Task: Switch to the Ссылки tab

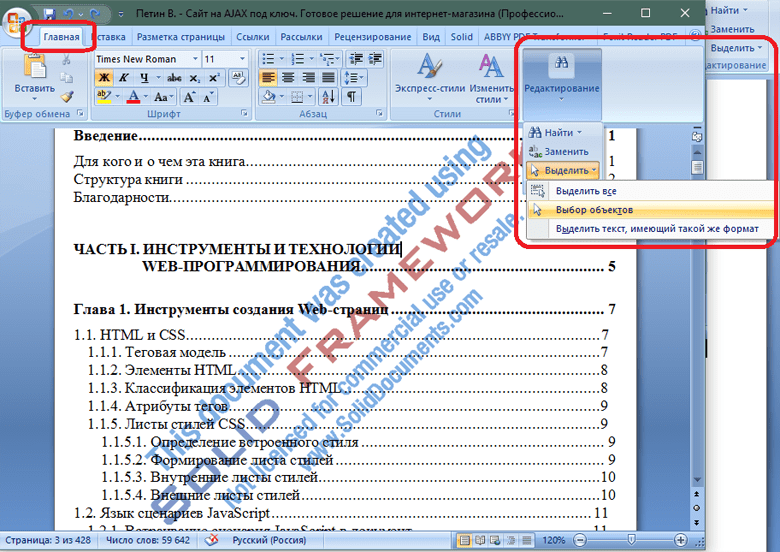Action: pos(253,37)
